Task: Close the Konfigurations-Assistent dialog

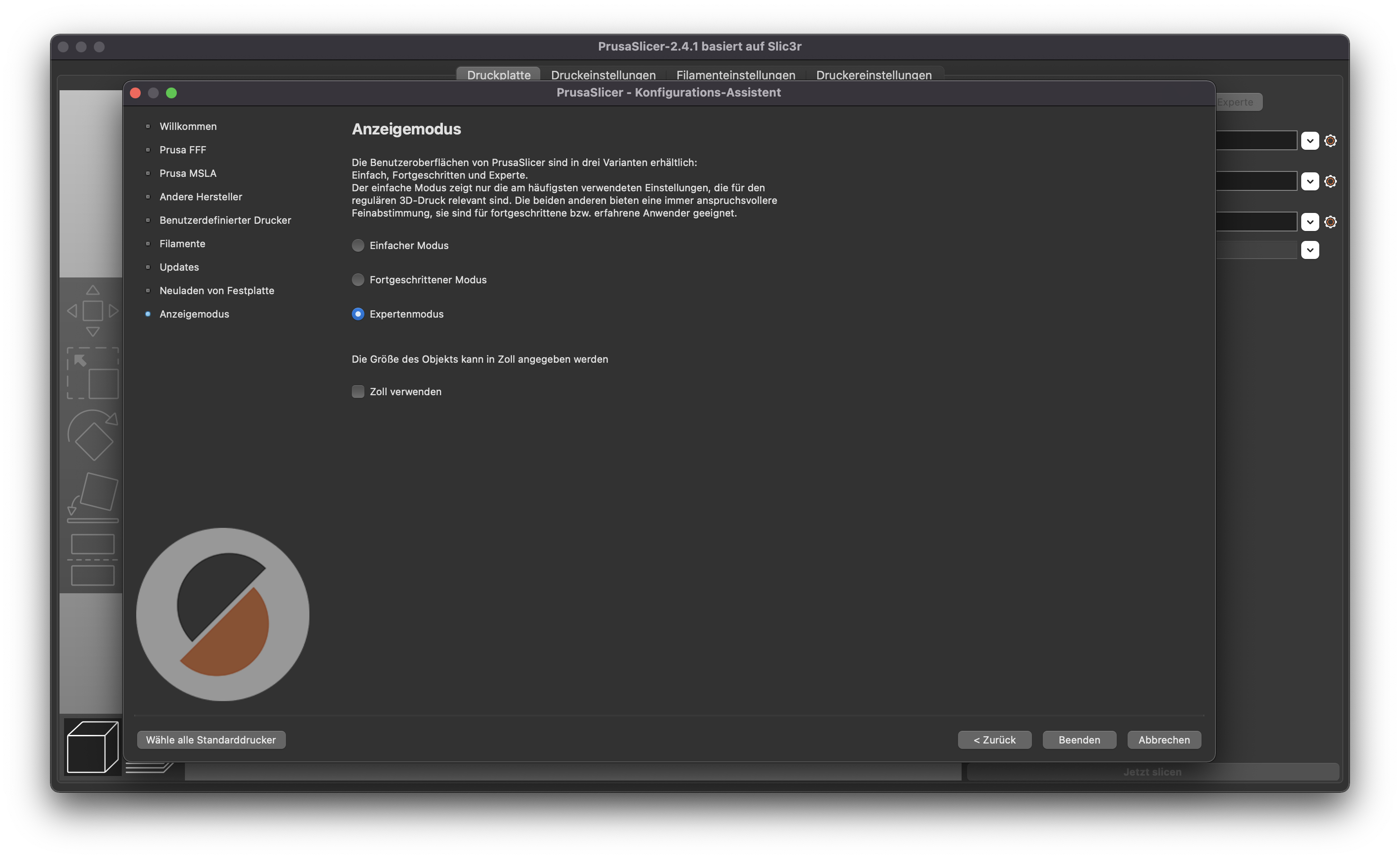Action: [x=135, y=92]
